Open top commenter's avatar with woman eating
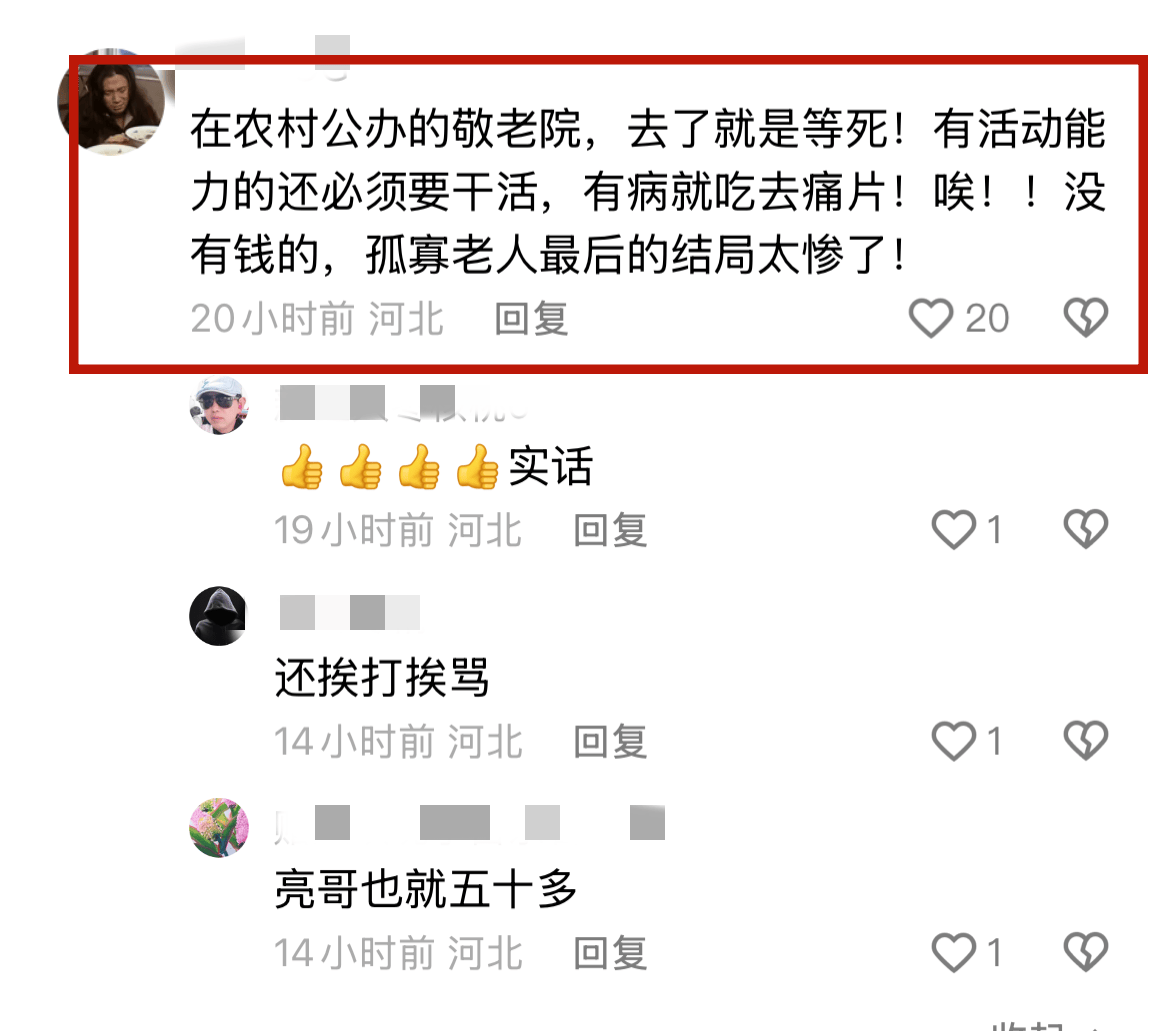Image resolution: width=1170 pixels, height=1031 pixels. (113, 103)
